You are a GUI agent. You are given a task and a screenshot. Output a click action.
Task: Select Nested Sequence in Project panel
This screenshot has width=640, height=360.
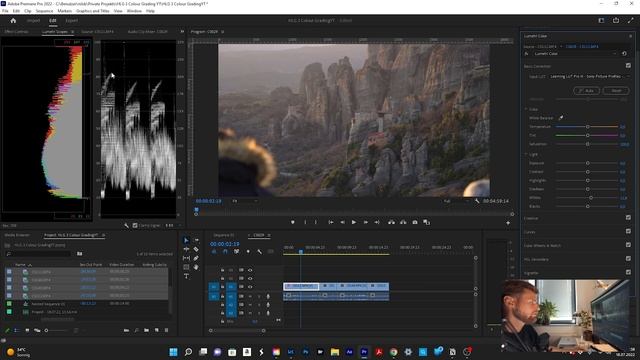48,304
